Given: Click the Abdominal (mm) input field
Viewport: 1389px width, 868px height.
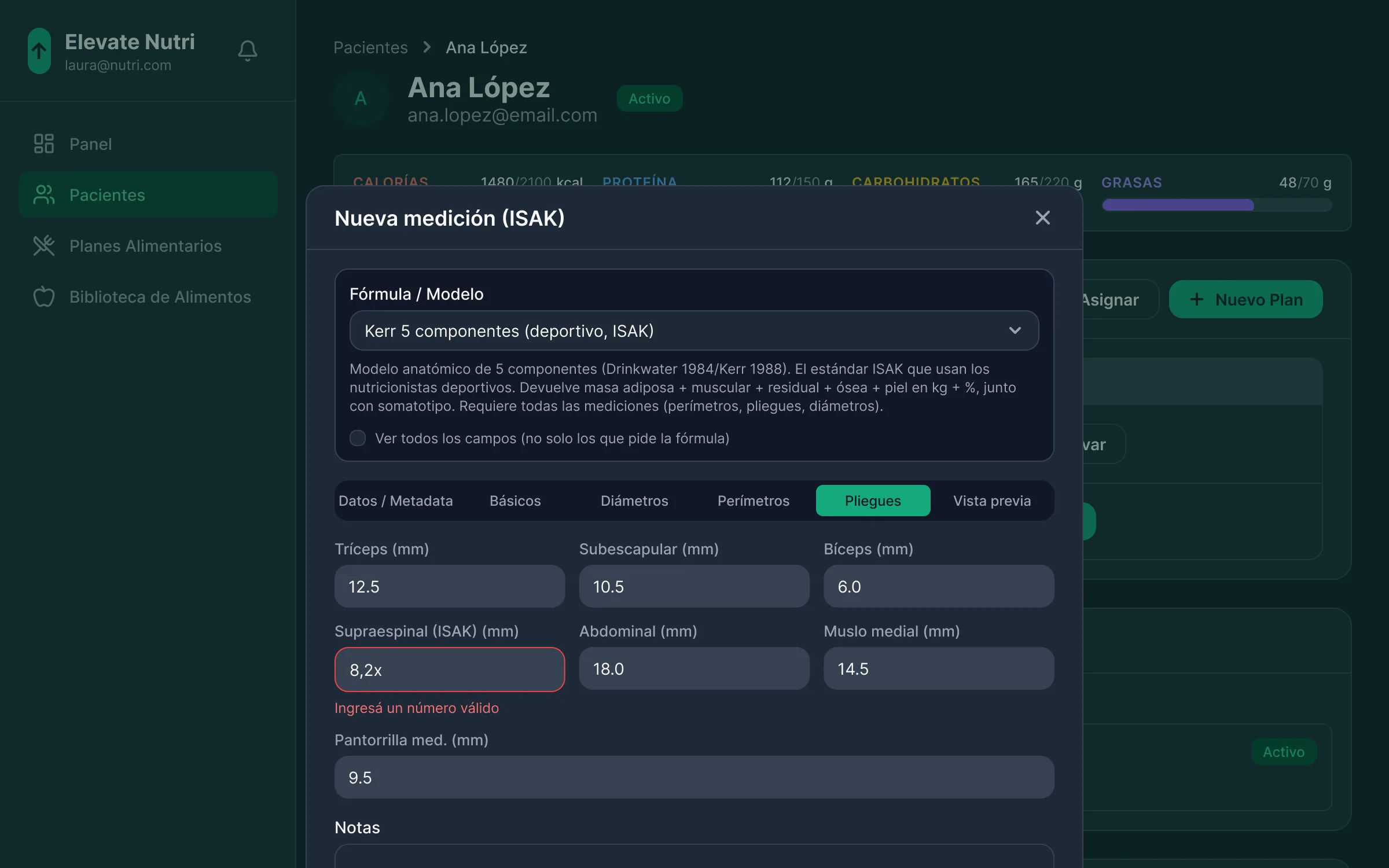Looking at the screenshot, I should (x=694, y=668).
